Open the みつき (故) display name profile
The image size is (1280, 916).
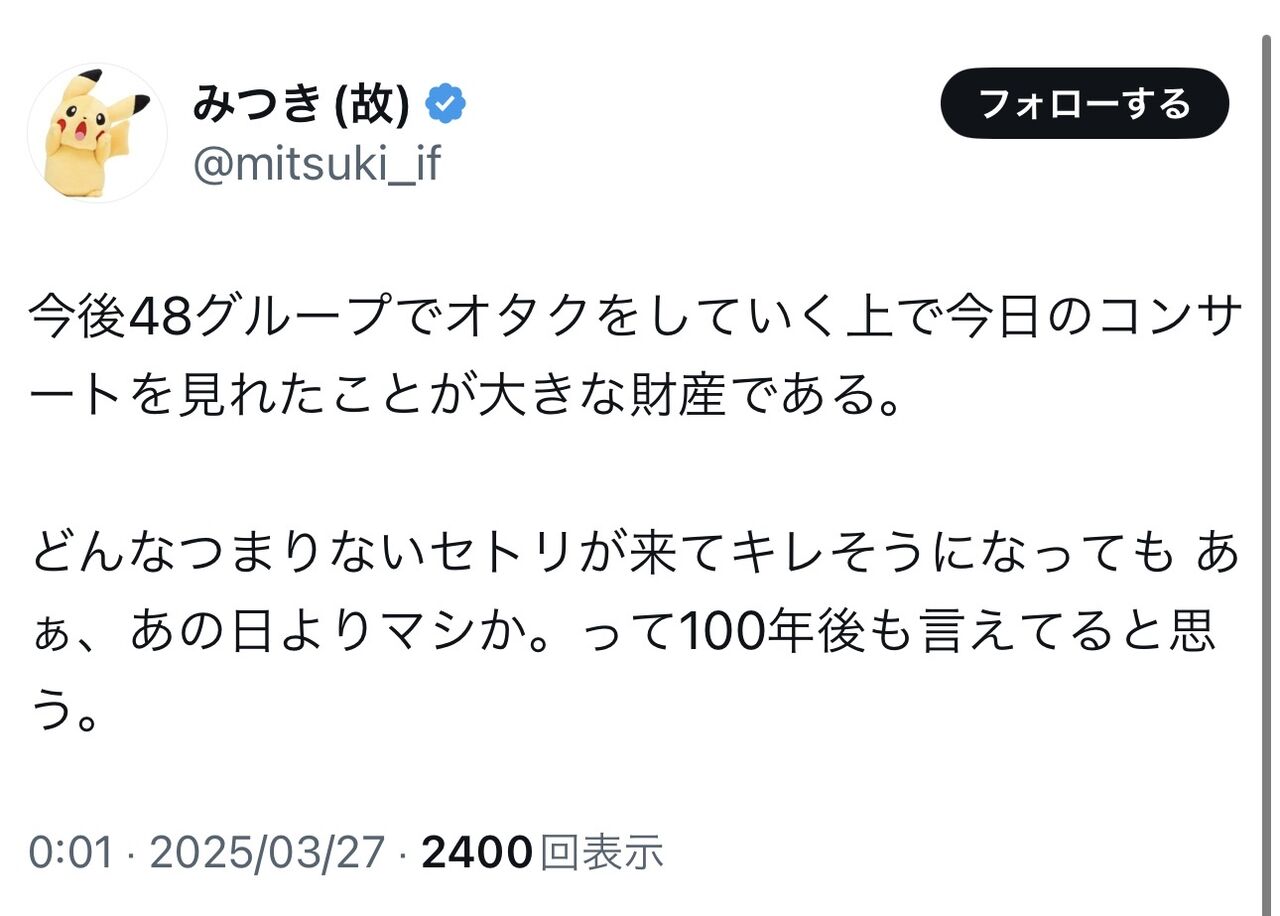click(301, 104)
